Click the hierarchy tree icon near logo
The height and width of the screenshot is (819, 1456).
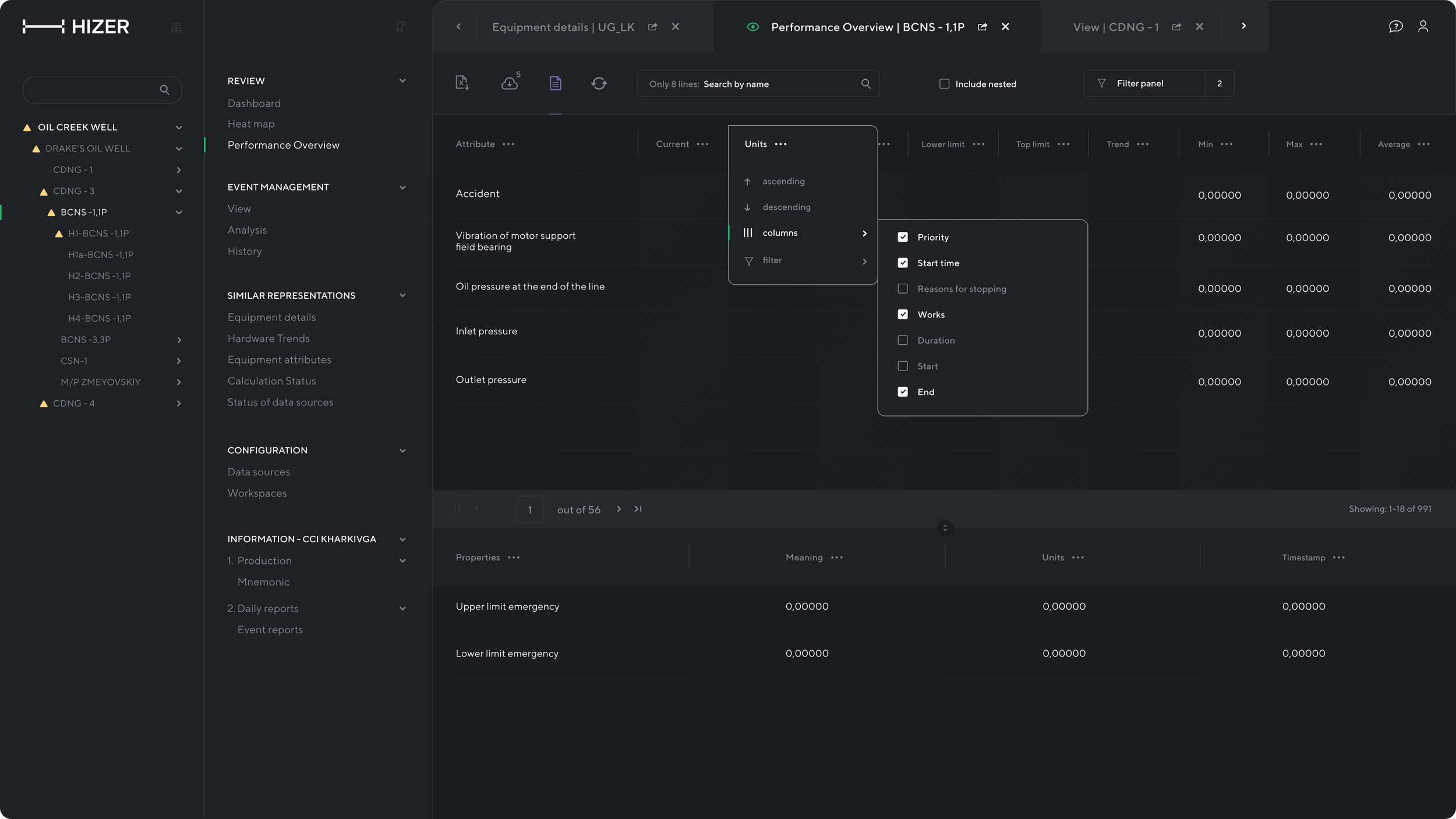(x=176, y=27)
